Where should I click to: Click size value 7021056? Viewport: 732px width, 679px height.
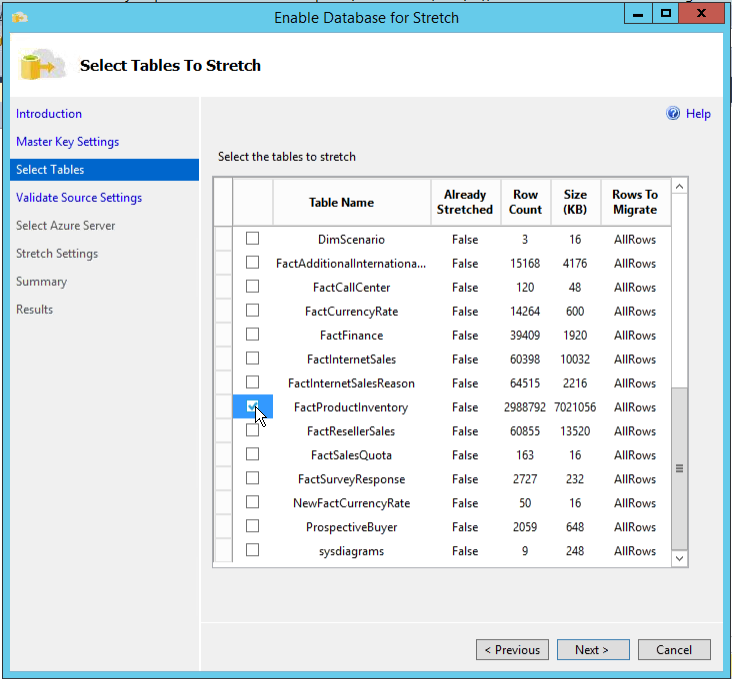click(575, 407)
